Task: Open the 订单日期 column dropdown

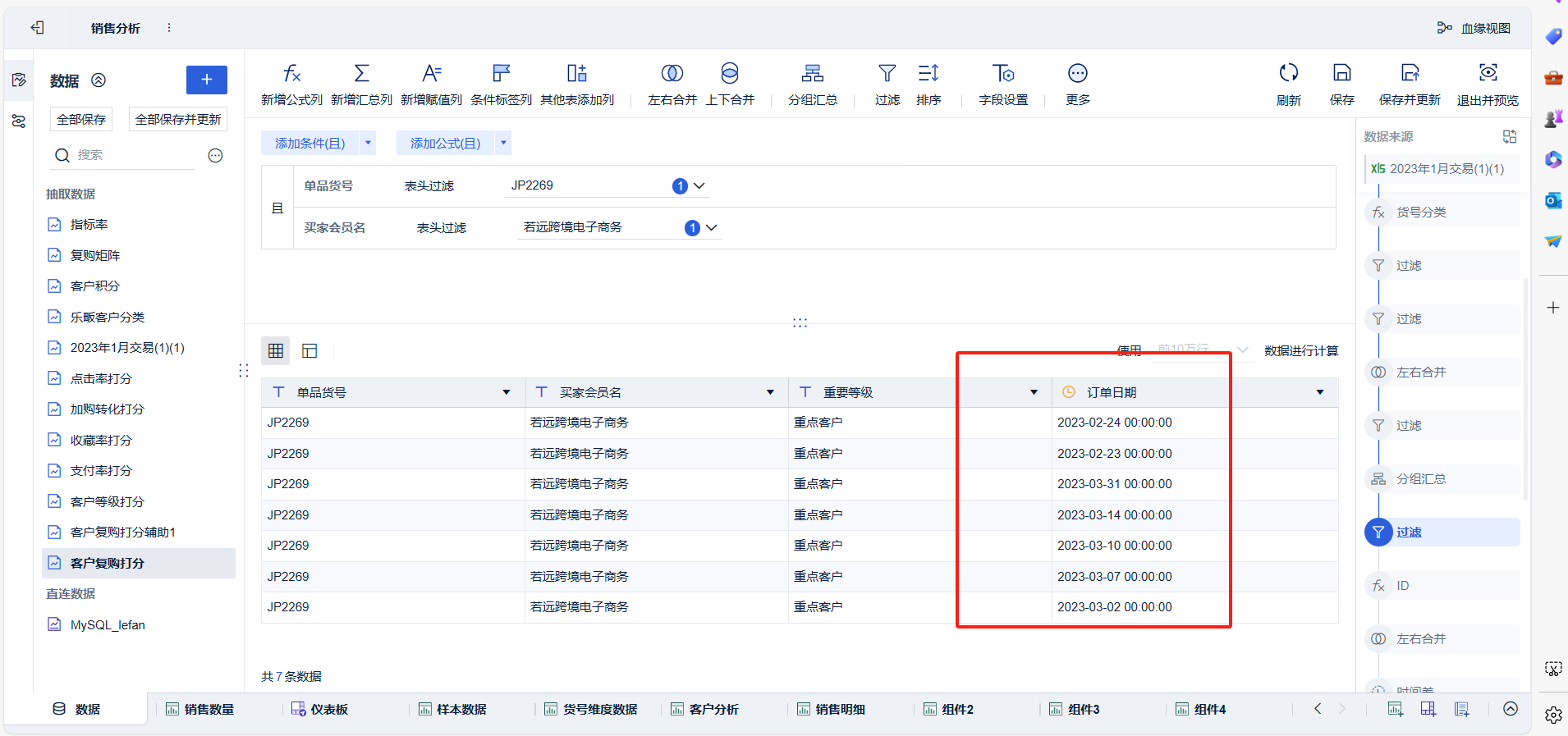Action: click(x=1320, y=392)
